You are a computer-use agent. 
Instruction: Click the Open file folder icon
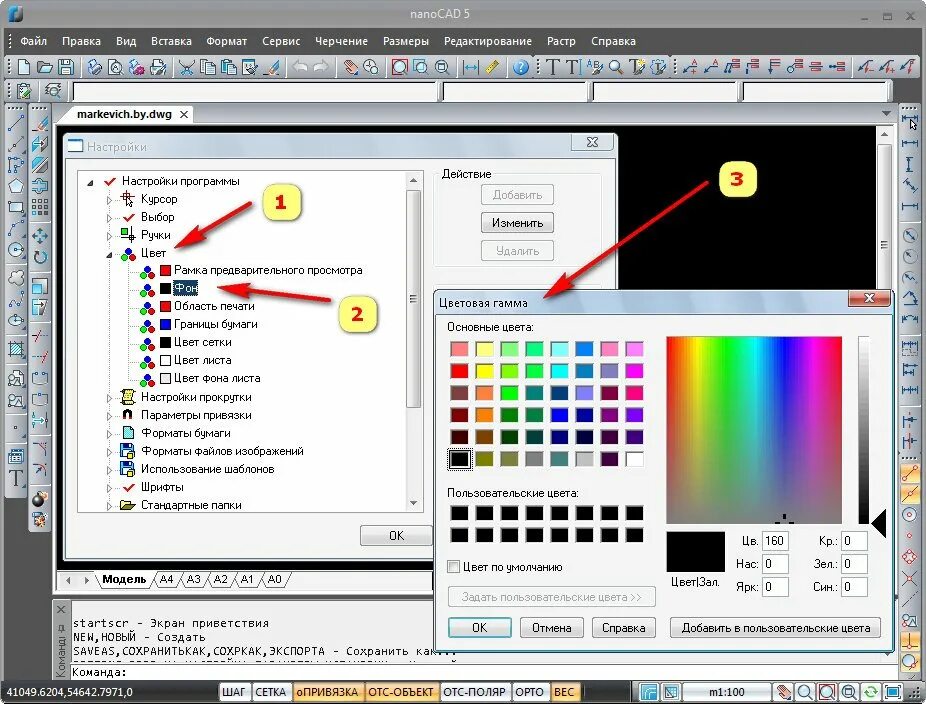pos(45,67)
